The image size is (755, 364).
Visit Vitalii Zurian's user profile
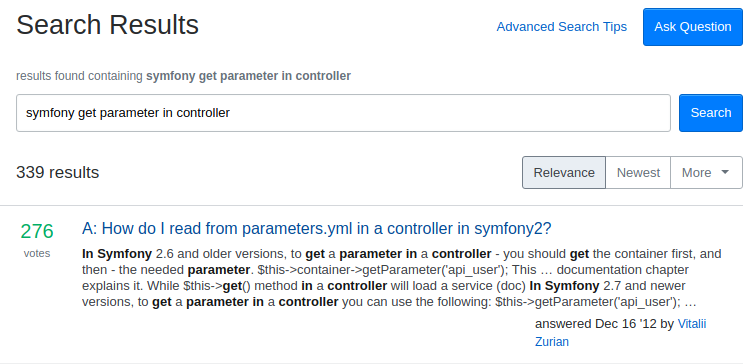621,333
